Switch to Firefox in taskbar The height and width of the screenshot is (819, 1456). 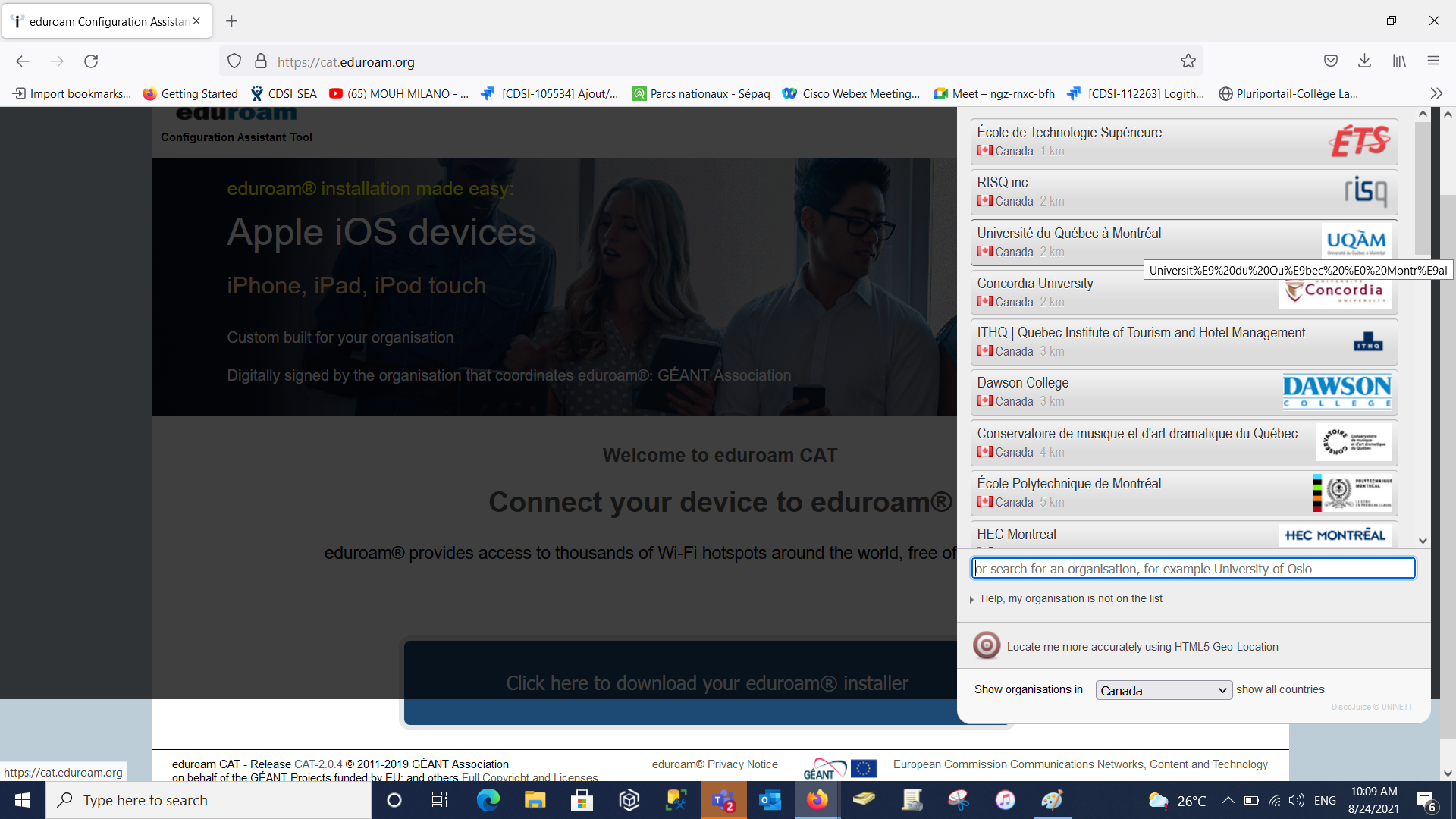817,800
